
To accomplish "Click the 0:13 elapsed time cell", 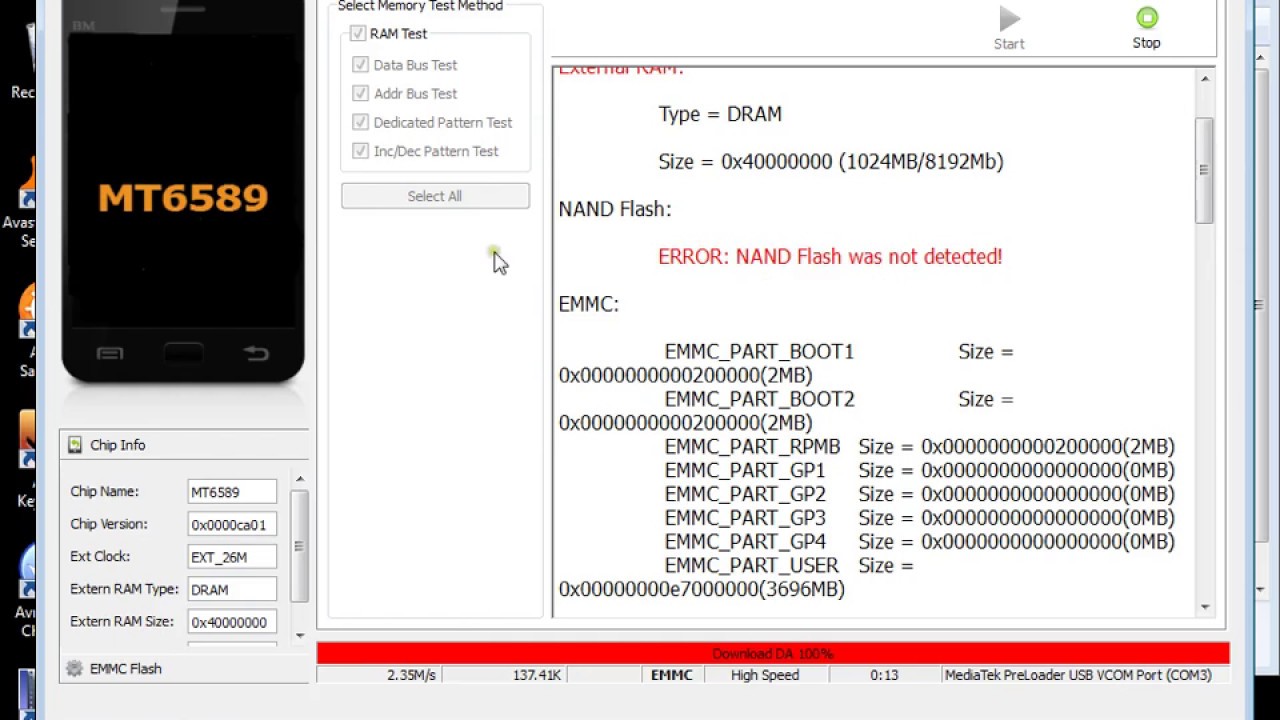I will [x=884, y=675].
